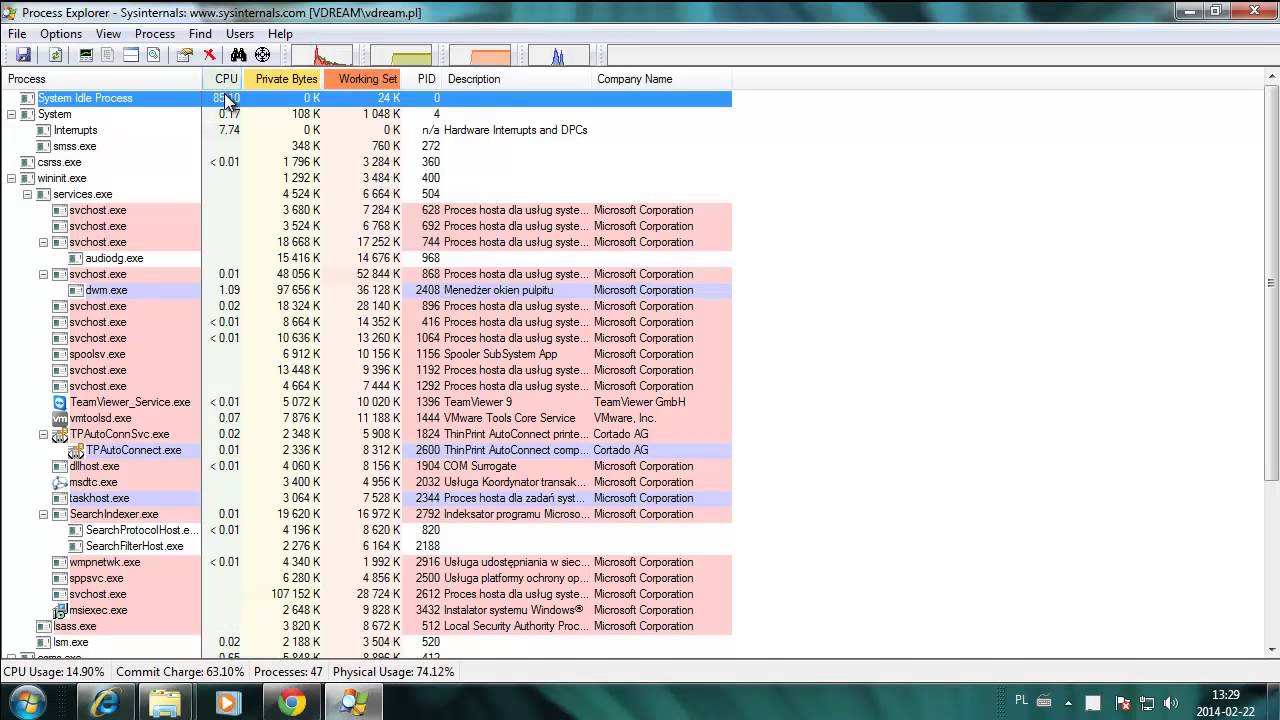Select the audiodg.exe process
The width and height of the screenshot is (1280, 720).
(114, 258)
